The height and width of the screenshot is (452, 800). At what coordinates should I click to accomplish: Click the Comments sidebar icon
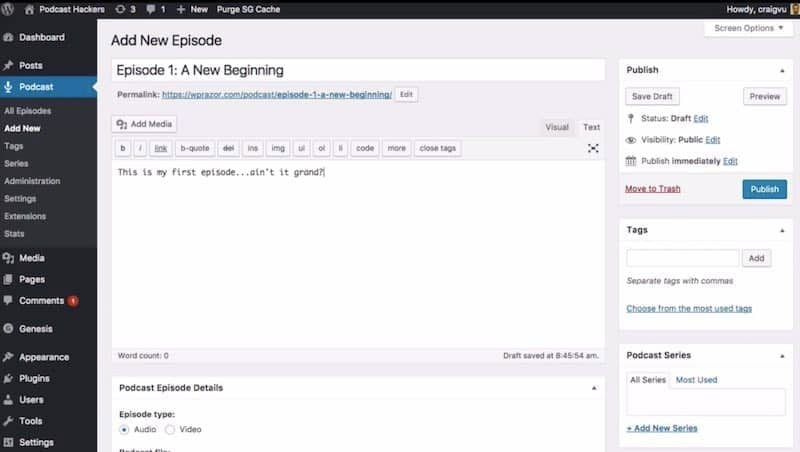coord(8,300)
